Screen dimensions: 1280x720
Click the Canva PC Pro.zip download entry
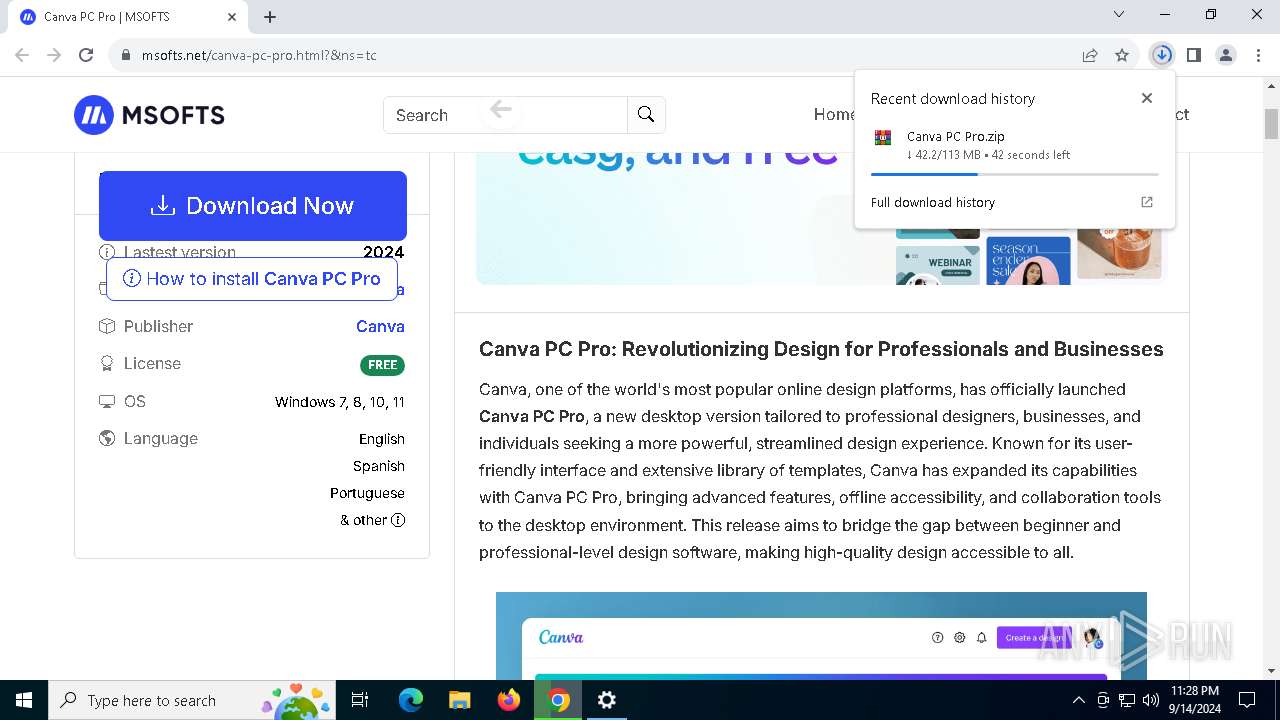tap(1014, 146)
